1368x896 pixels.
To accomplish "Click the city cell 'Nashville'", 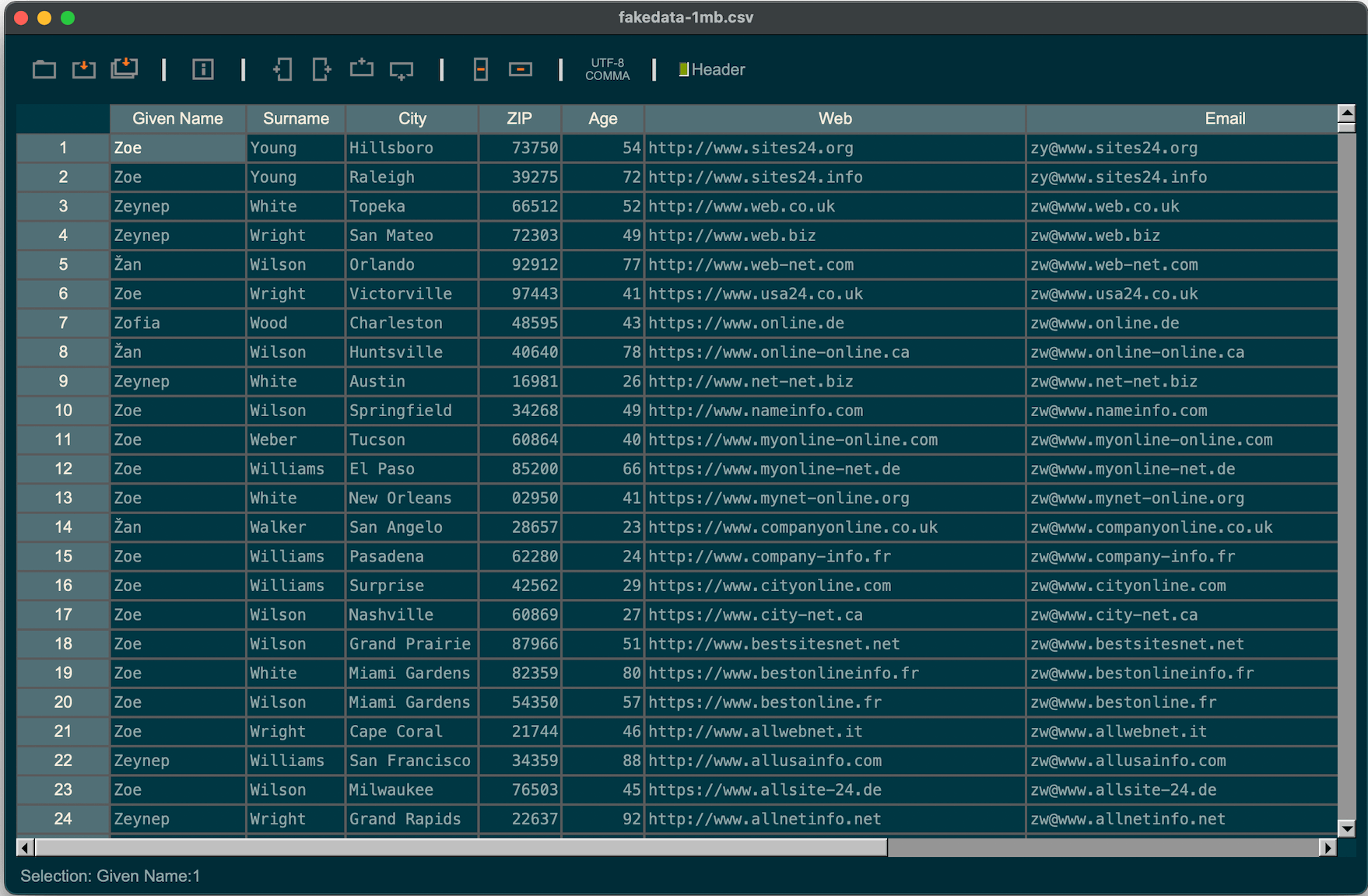I will coord(412,614).
